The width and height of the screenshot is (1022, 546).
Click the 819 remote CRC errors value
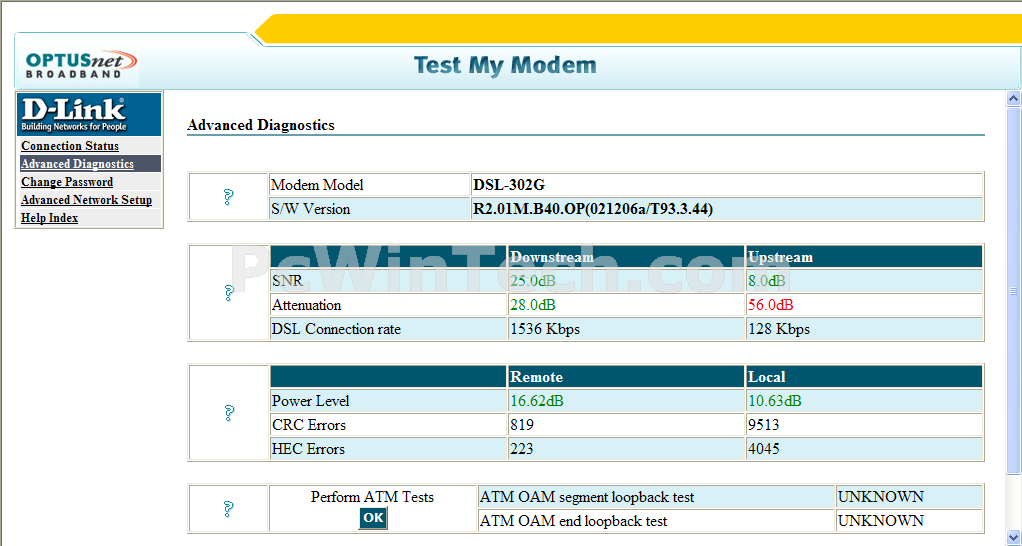click(521, 425)
